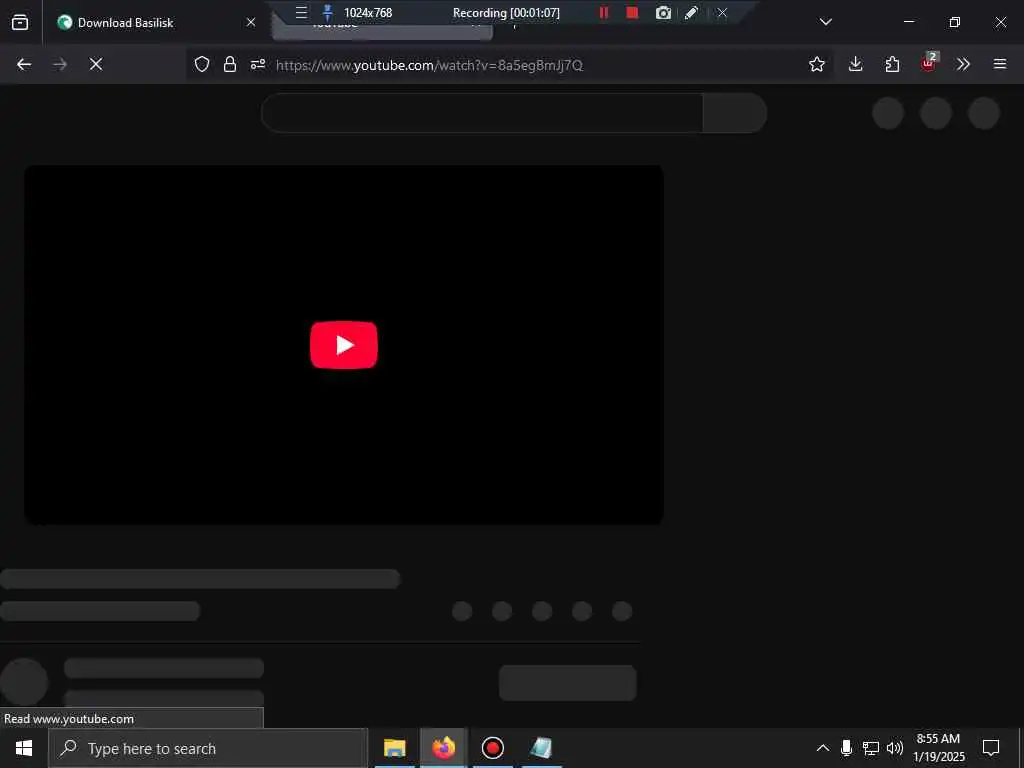Click the 1024x768 resolution label
Image resolution: width=1024 pixels, height=768 pixels.
(x=368, y=12)
